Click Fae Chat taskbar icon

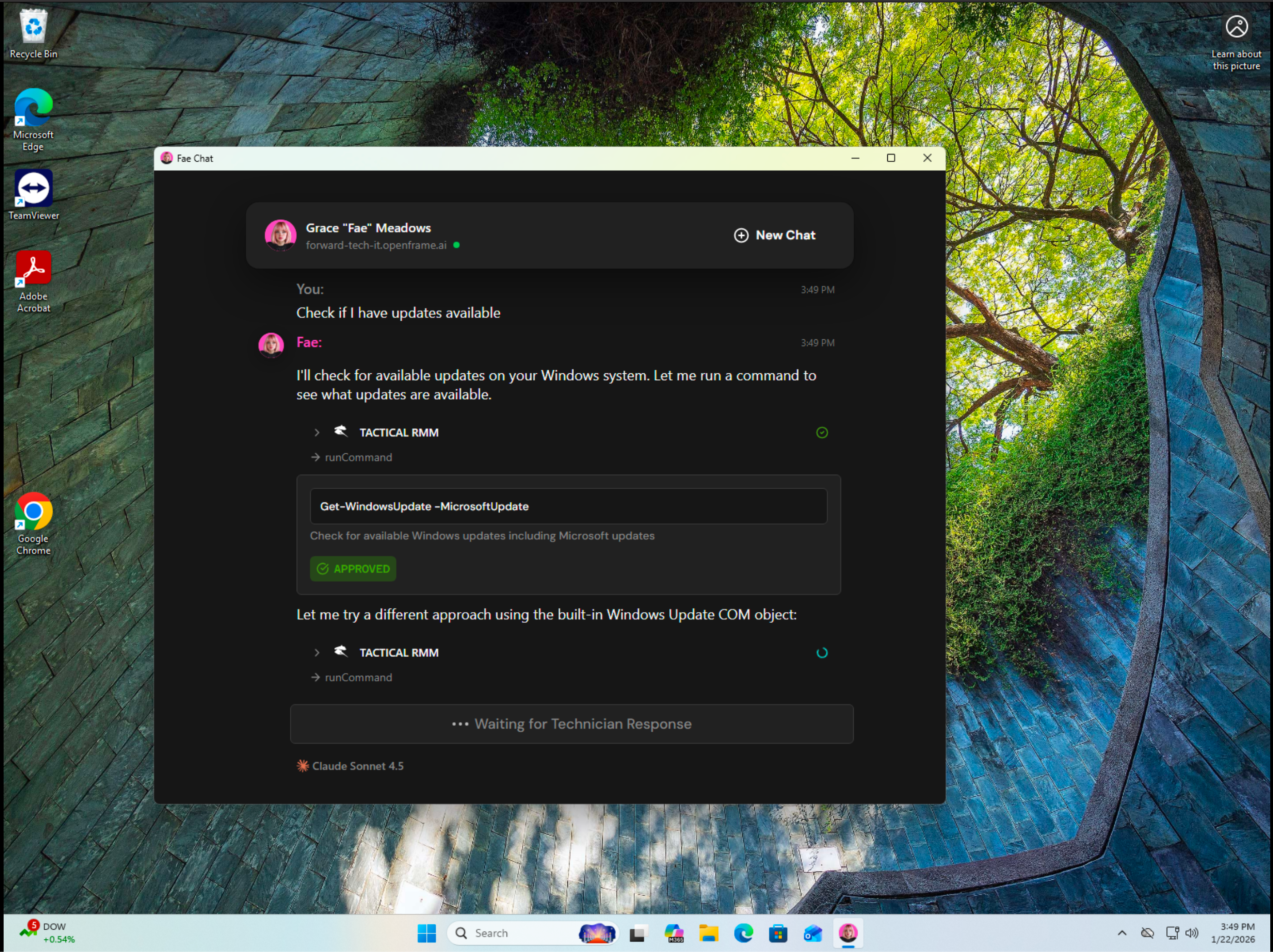[x=848, y=933]
